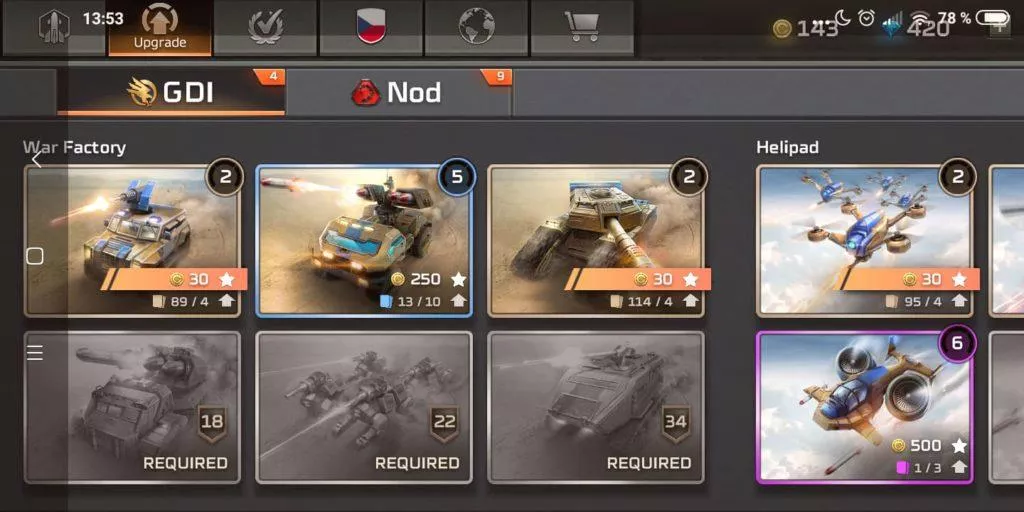Viewport: 1024px width, 512px height.
Task: Tap the blue diamond currency counter 420
Action: pyautogui.click(x=915, y=29)
